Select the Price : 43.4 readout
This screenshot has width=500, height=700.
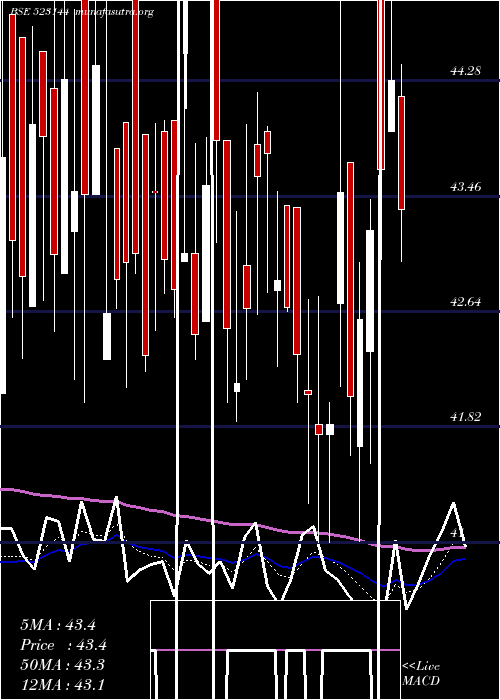click(63, 645)
